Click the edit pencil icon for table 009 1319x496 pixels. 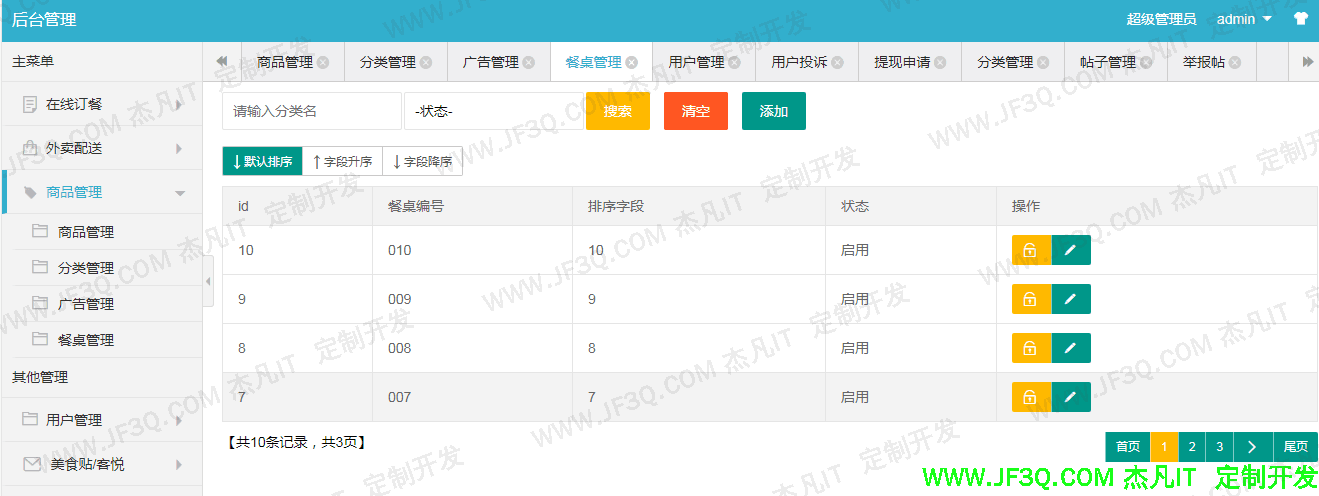tap(1070, 299)
